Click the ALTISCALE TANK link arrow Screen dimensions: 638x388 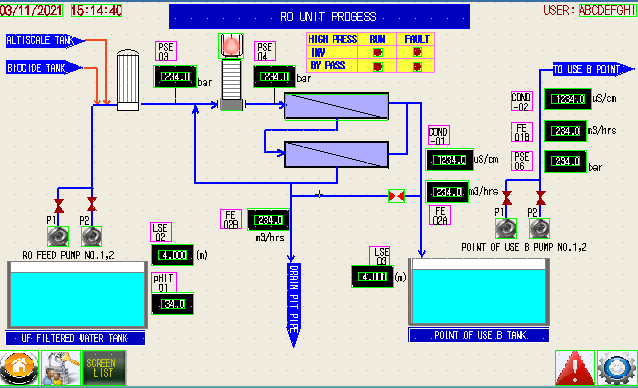(x=45, y=40)
